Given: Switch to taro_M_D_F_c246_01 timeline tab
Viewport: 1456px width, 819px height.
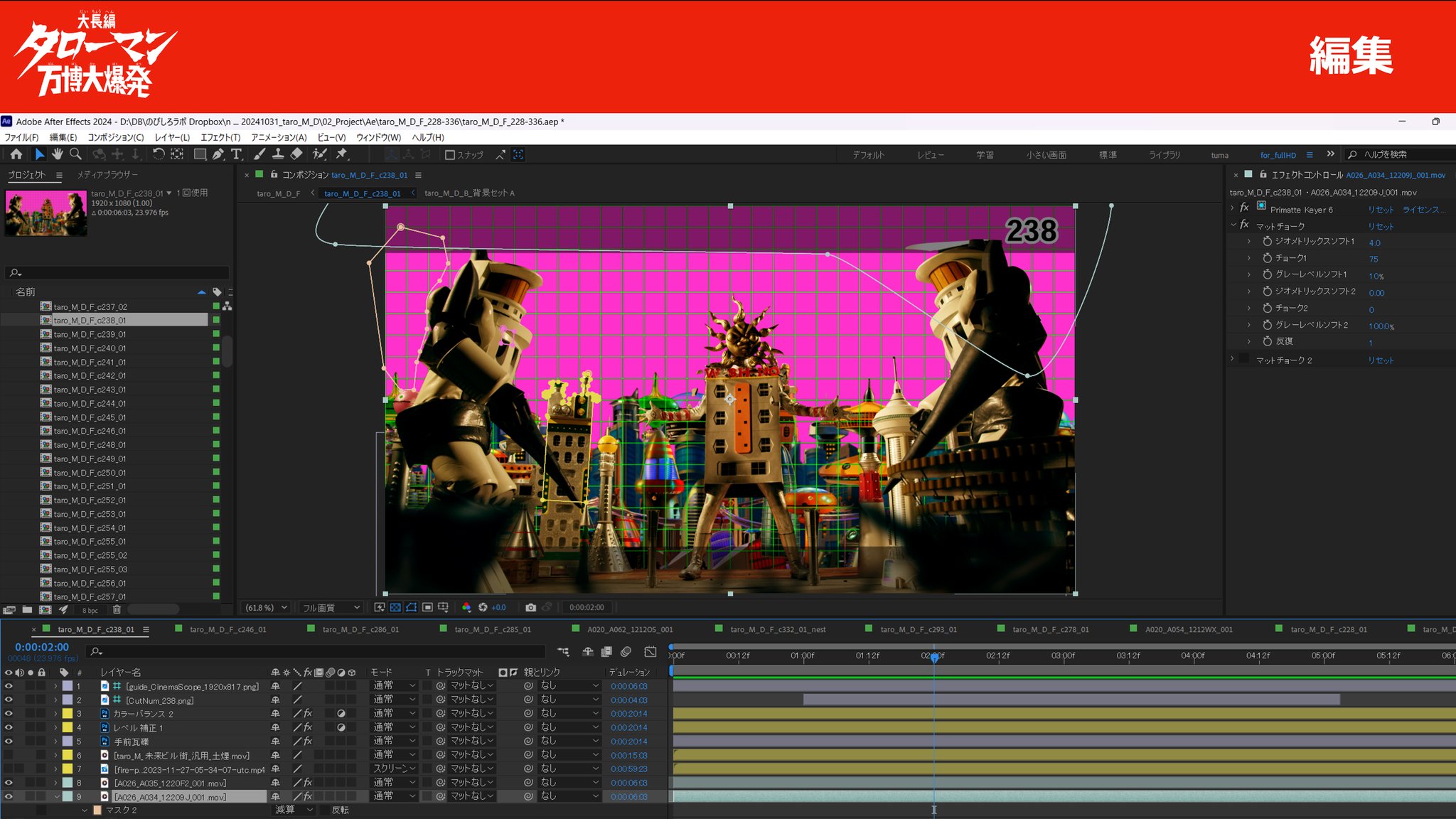Looking at the screenshot, I should point(227,629).
